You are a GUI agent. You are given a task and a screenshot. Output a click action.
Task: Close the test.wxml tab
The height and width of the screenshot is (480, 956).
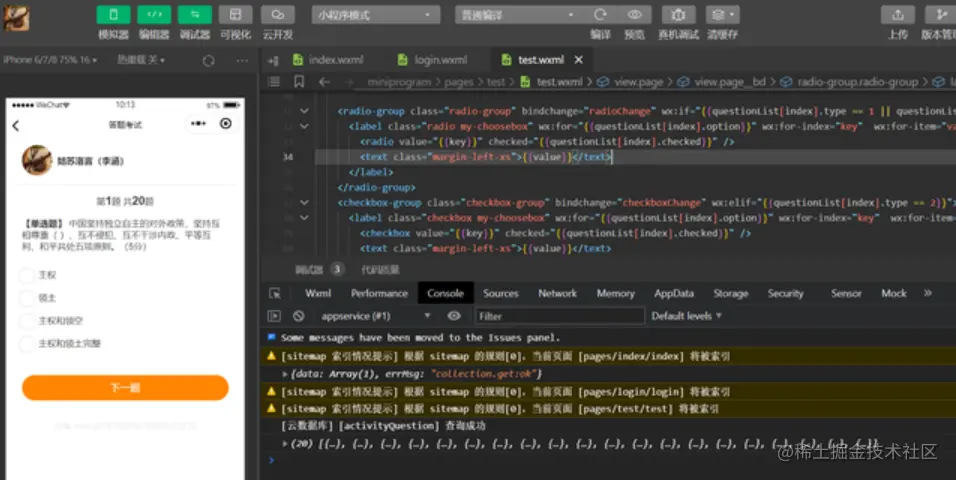pos(579,60)
